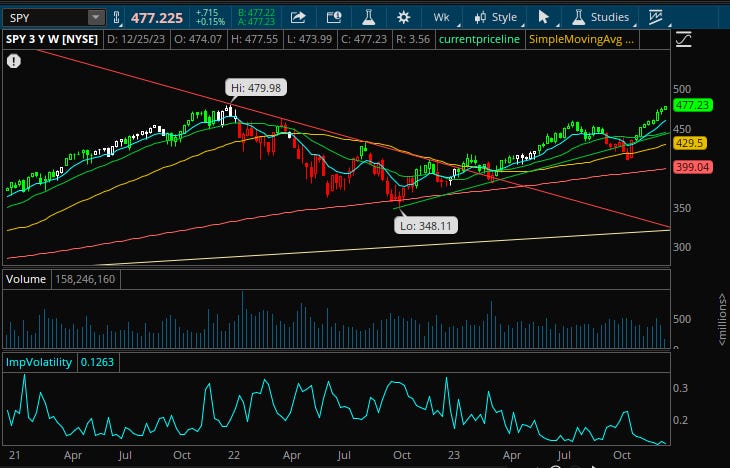Click the yellow 429.5 price axis tag
Image resolution: width=730 pixels, height=468 pixels.
tap(689, 143)
